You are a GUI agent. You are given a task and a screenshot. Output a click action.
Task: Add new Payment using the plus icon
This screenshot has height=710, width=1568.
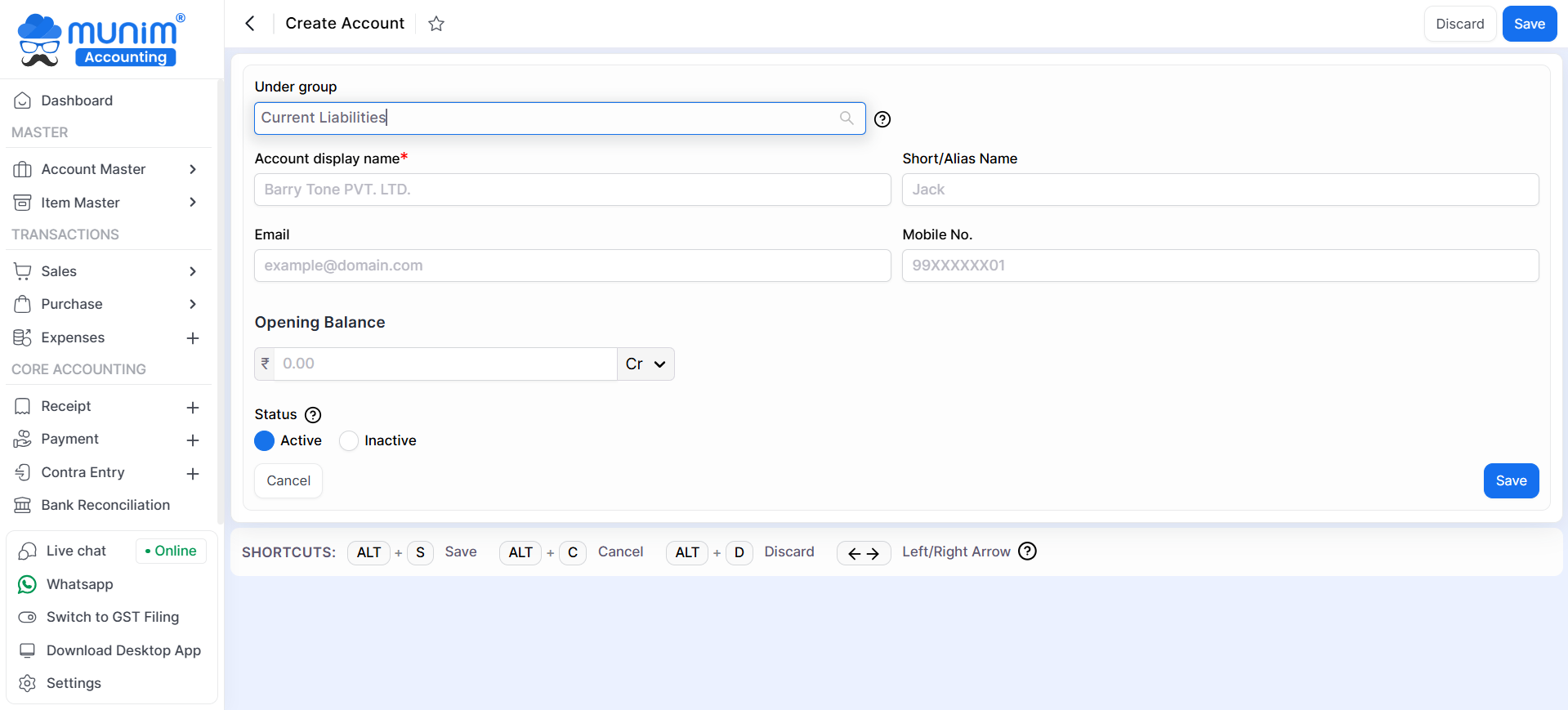(x=193, y=440)
